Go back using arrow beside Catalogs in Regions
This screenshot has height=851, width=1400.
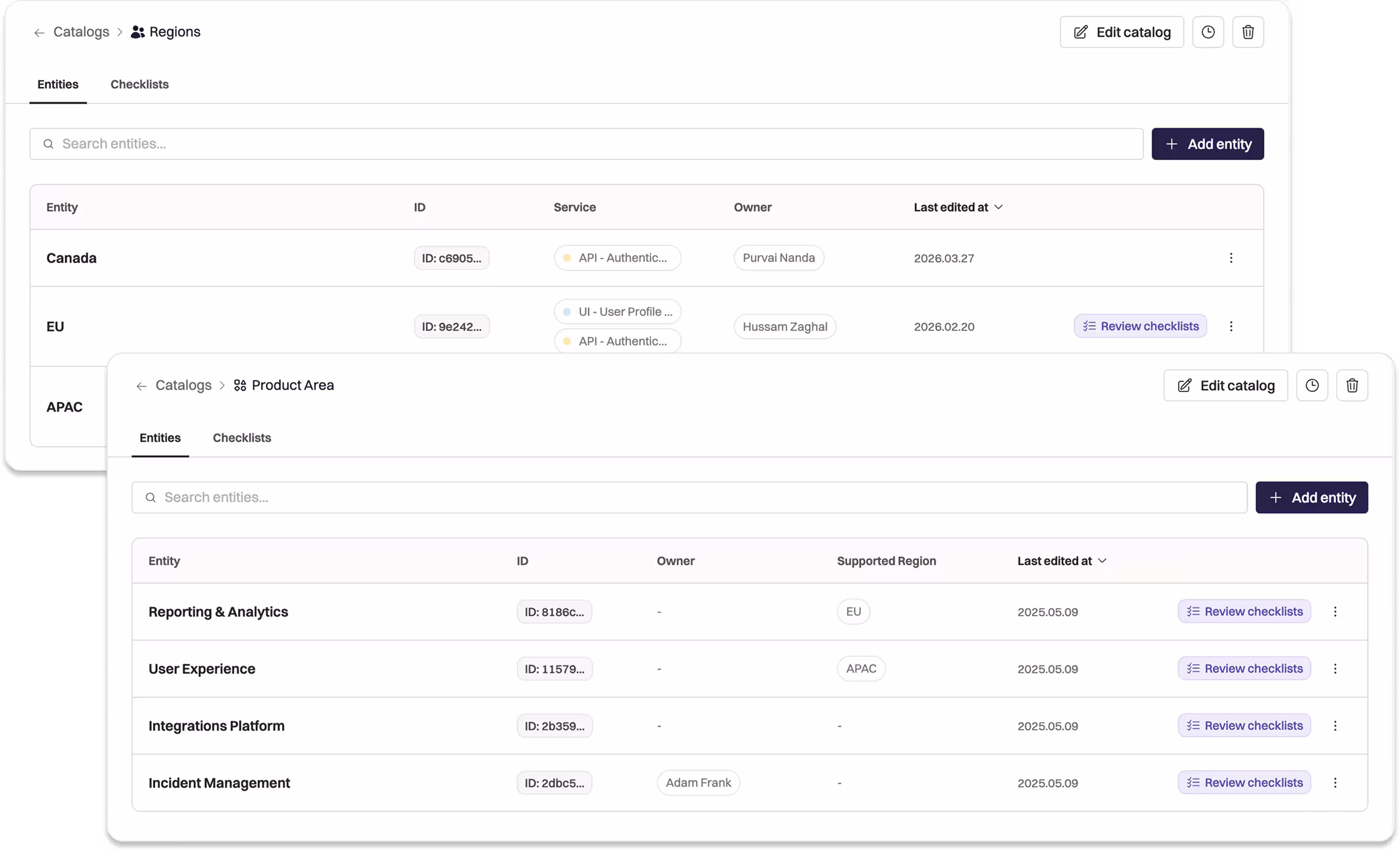[39, 32]
